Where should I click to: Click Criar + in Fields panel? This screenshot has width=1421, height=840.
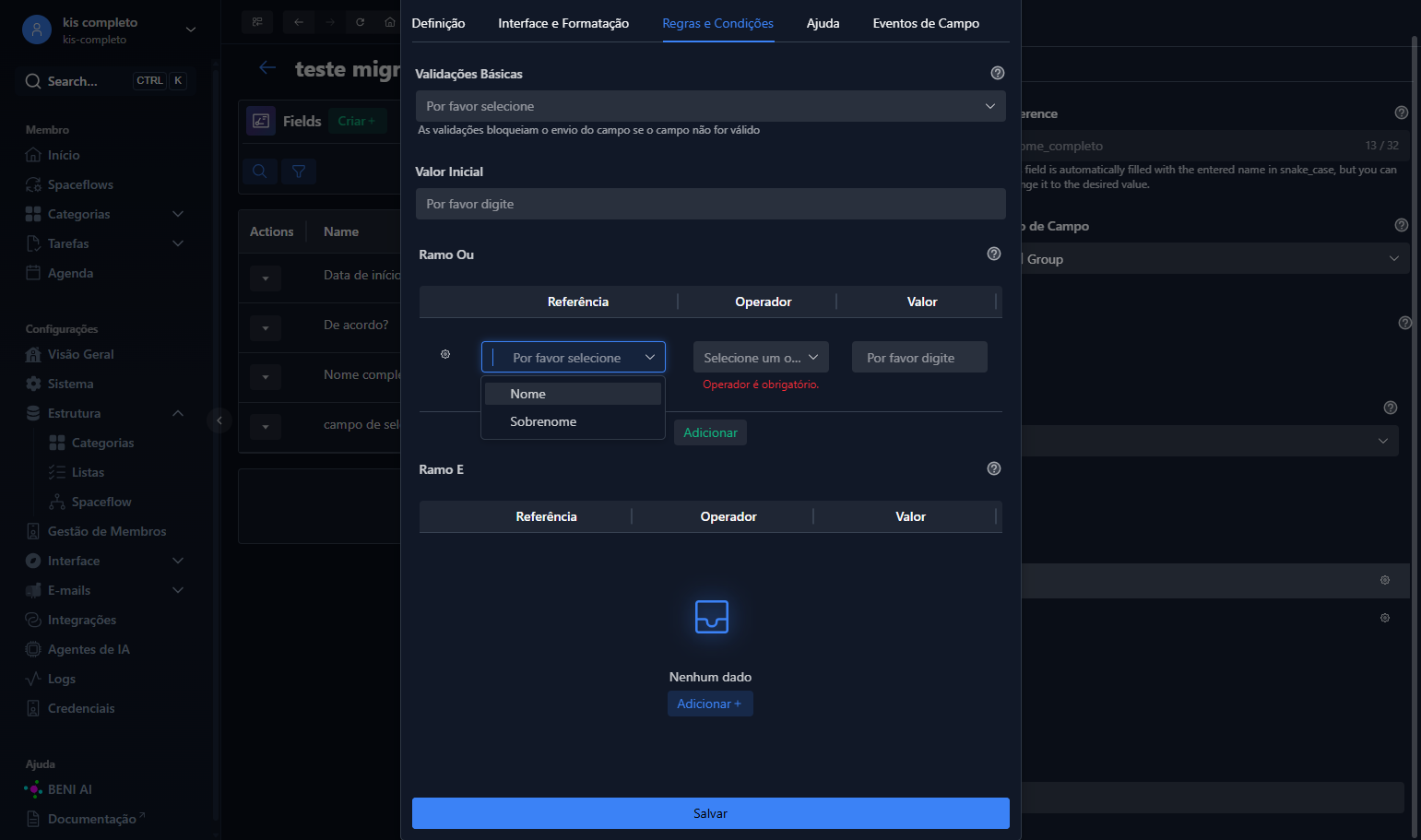pyautogui.click(x=357, y=121)
